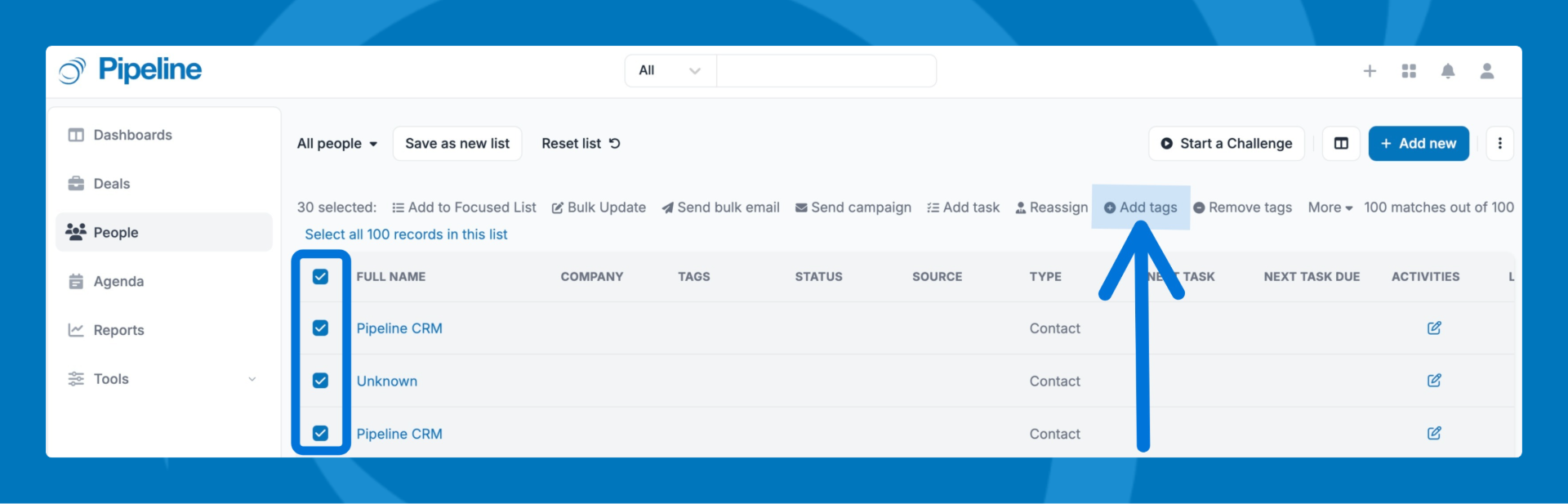Viewport: 1568px width, 504px height.
Task: Open the user profile icon
Action: click(1487, 71)
